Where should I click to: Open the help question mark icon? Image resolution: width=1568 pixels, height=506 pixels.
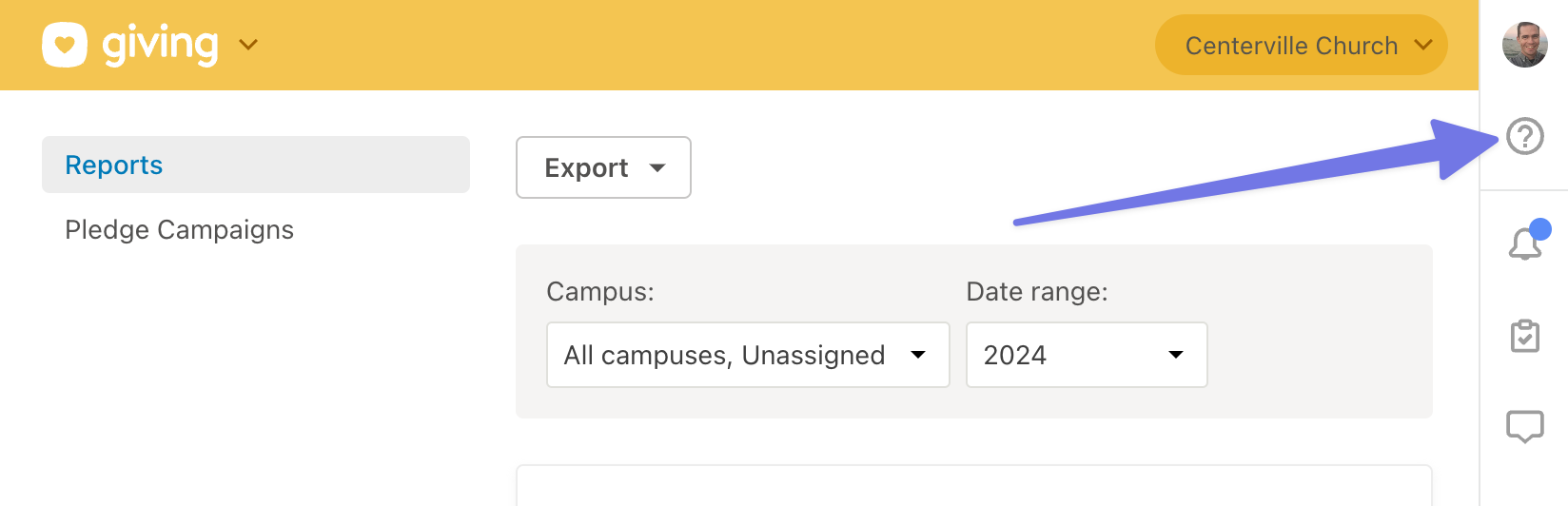click(x=1524, y=136)
